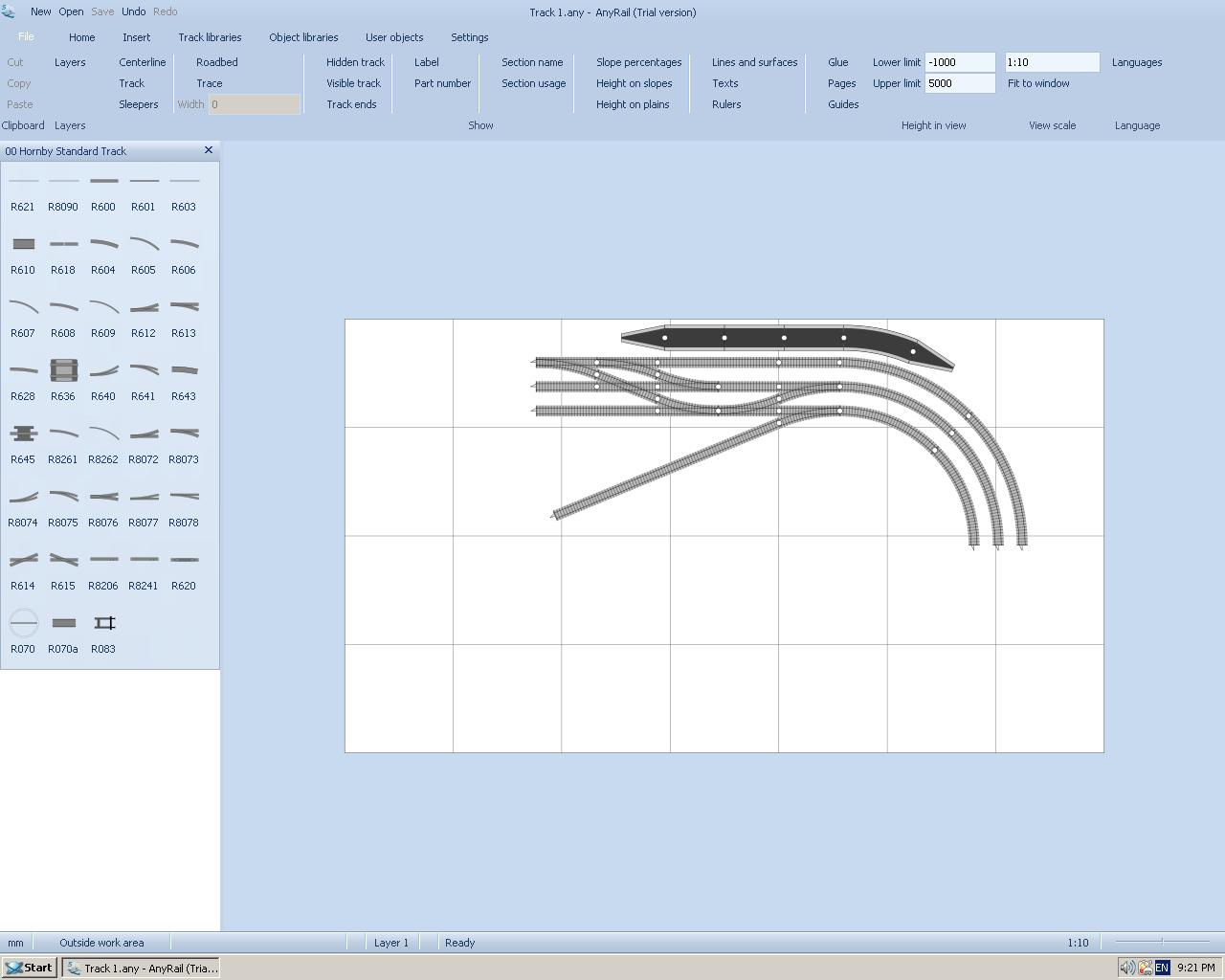Toggle Centerline display
Image resolution: width=1225 pixels, height=980 pixels.
[x=143, y=62]
